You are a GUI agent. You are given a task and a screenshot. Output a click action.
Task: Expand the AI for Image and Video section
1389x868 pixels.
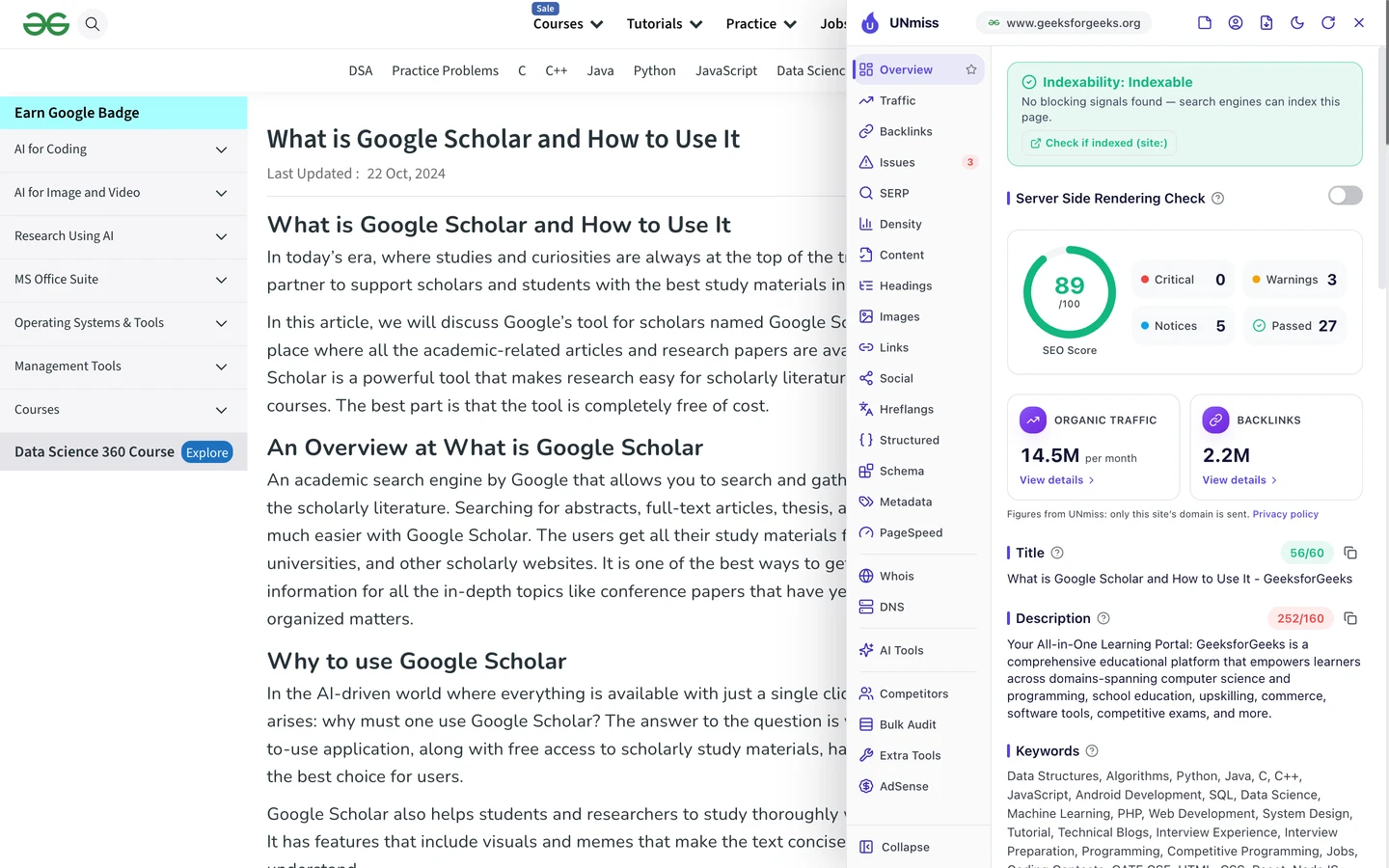coord(123,193)
